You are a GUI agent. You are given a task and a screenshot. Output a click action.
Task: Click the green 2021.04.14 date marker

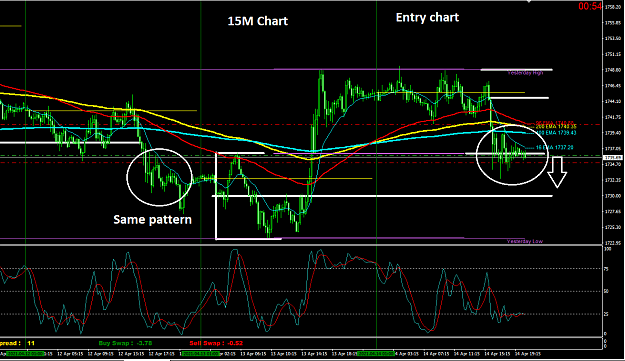tap(376, 353)
